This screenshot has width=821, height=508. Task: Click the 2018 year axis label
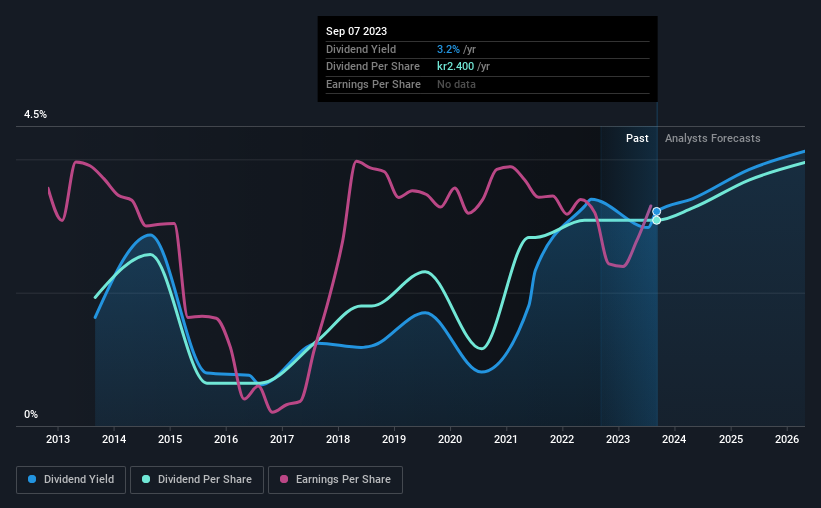pyautogui.click(x=338, y=439)
